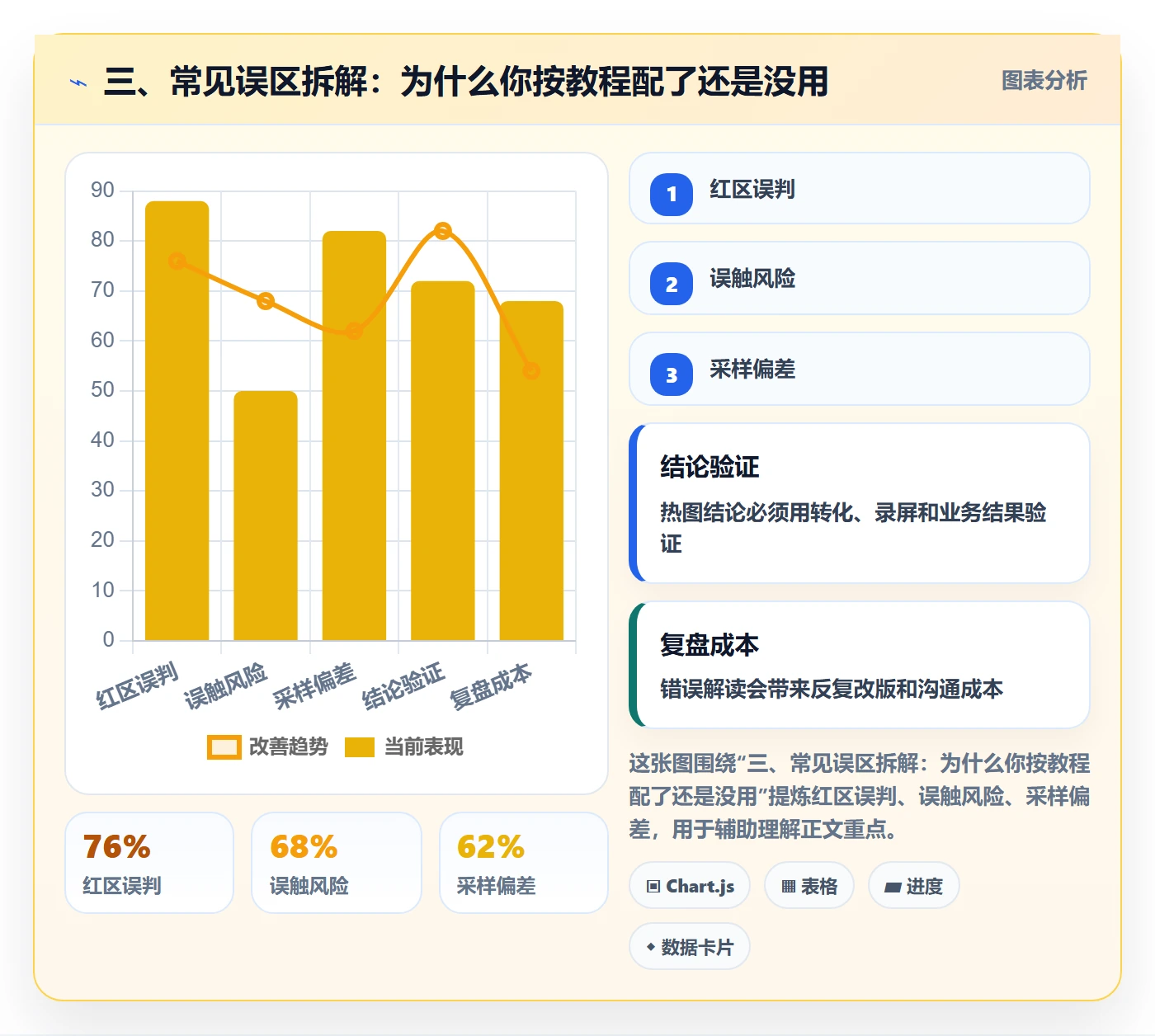Image resolution: width=1155 pixels, height=1036 pixels.
Task: Click the 76% 红区误判 stat card
Action: [149, 863]
